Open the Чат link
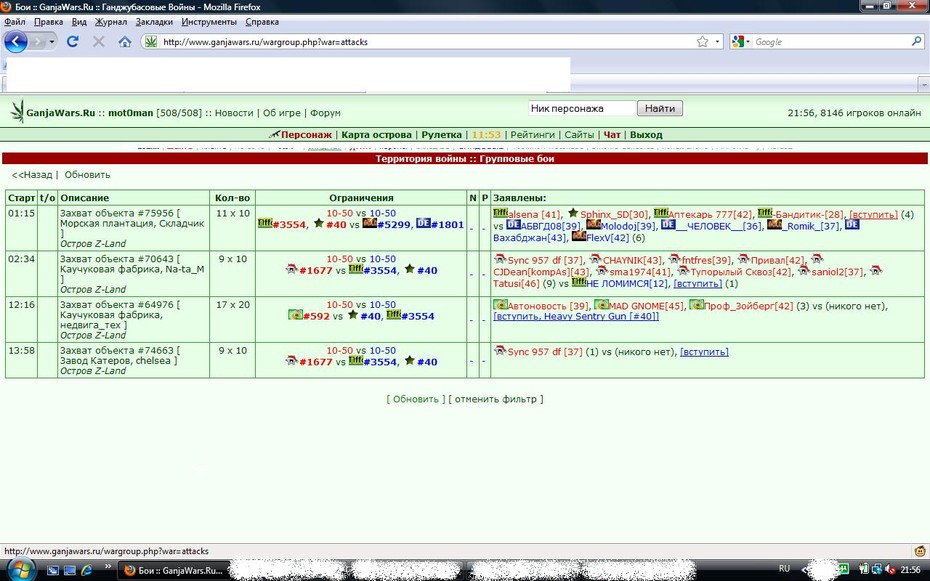930x581 pixels. (612, 135)
